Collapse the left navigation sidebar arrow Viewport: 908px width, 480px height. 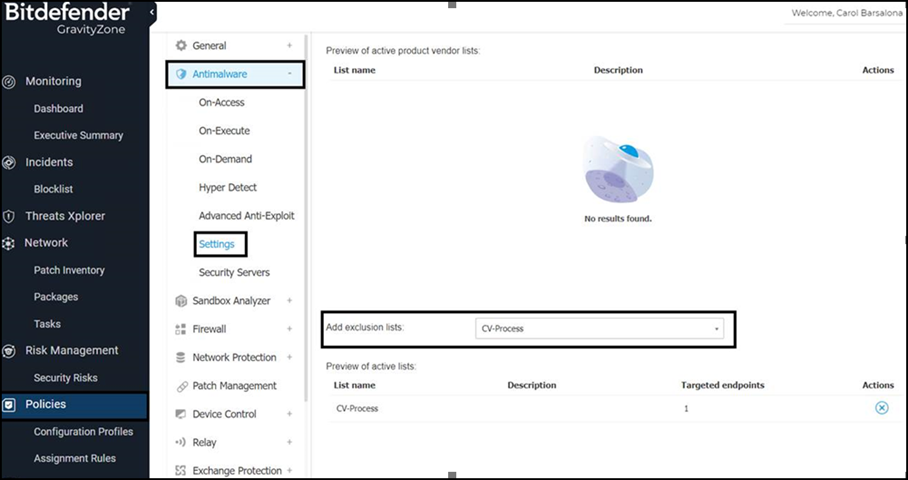152,12
